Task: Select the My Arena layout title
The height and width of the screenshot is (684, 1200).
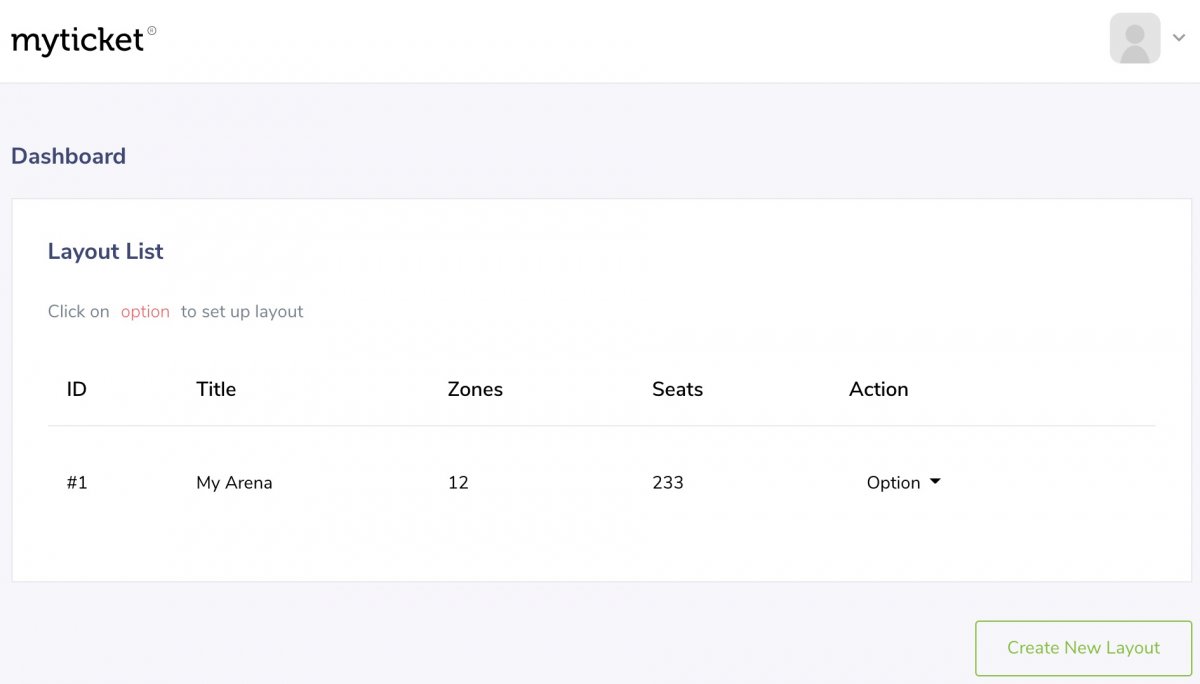Action: [234, 482]
